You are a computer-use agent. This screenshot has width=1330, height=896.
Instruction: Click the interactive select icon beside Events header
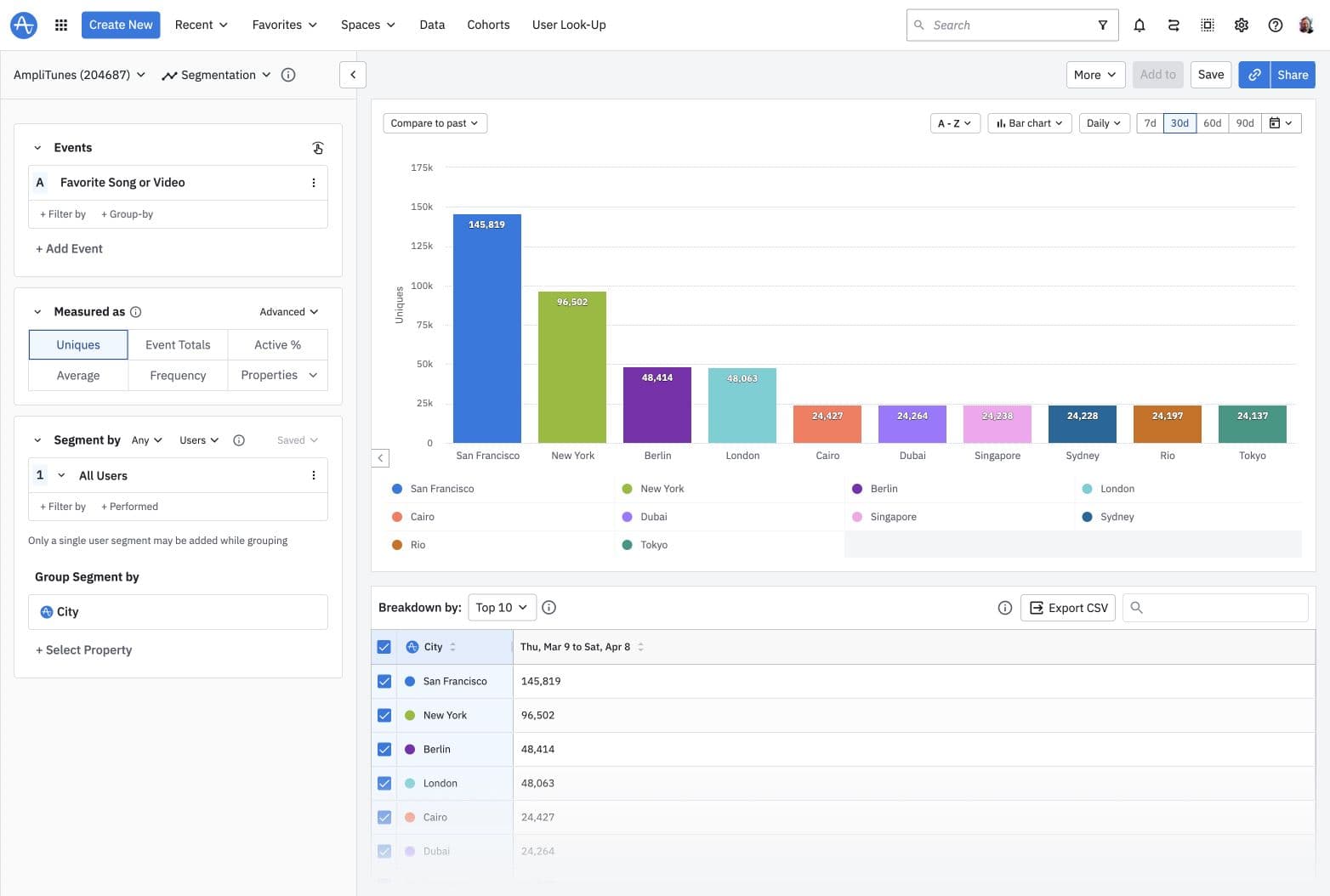click(x=318, y=148)
